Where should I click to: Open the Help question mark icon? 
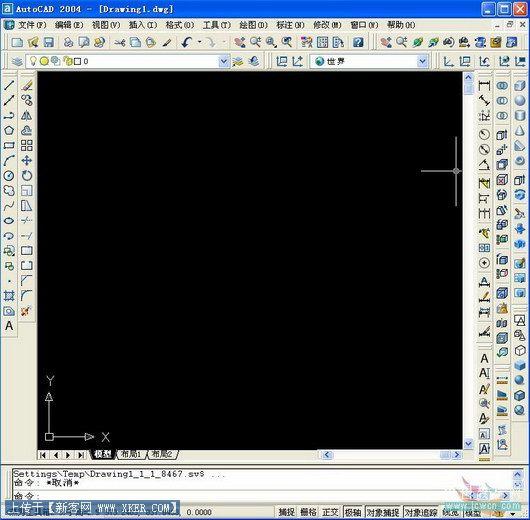358,42
